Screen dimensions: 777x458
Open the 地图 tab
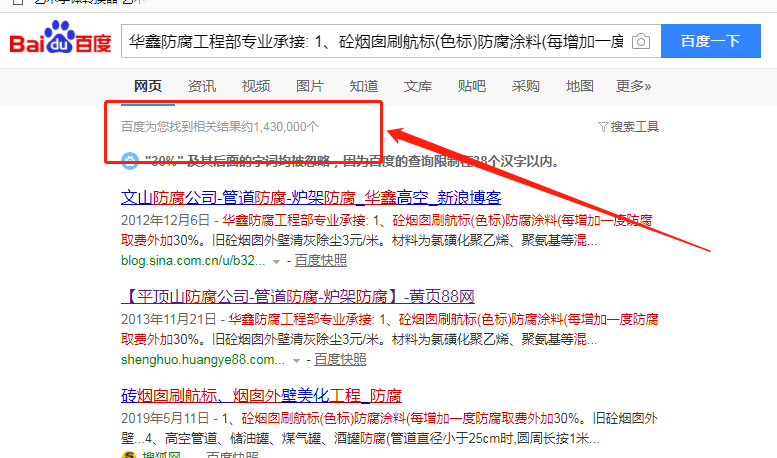(x=580, y=86)
